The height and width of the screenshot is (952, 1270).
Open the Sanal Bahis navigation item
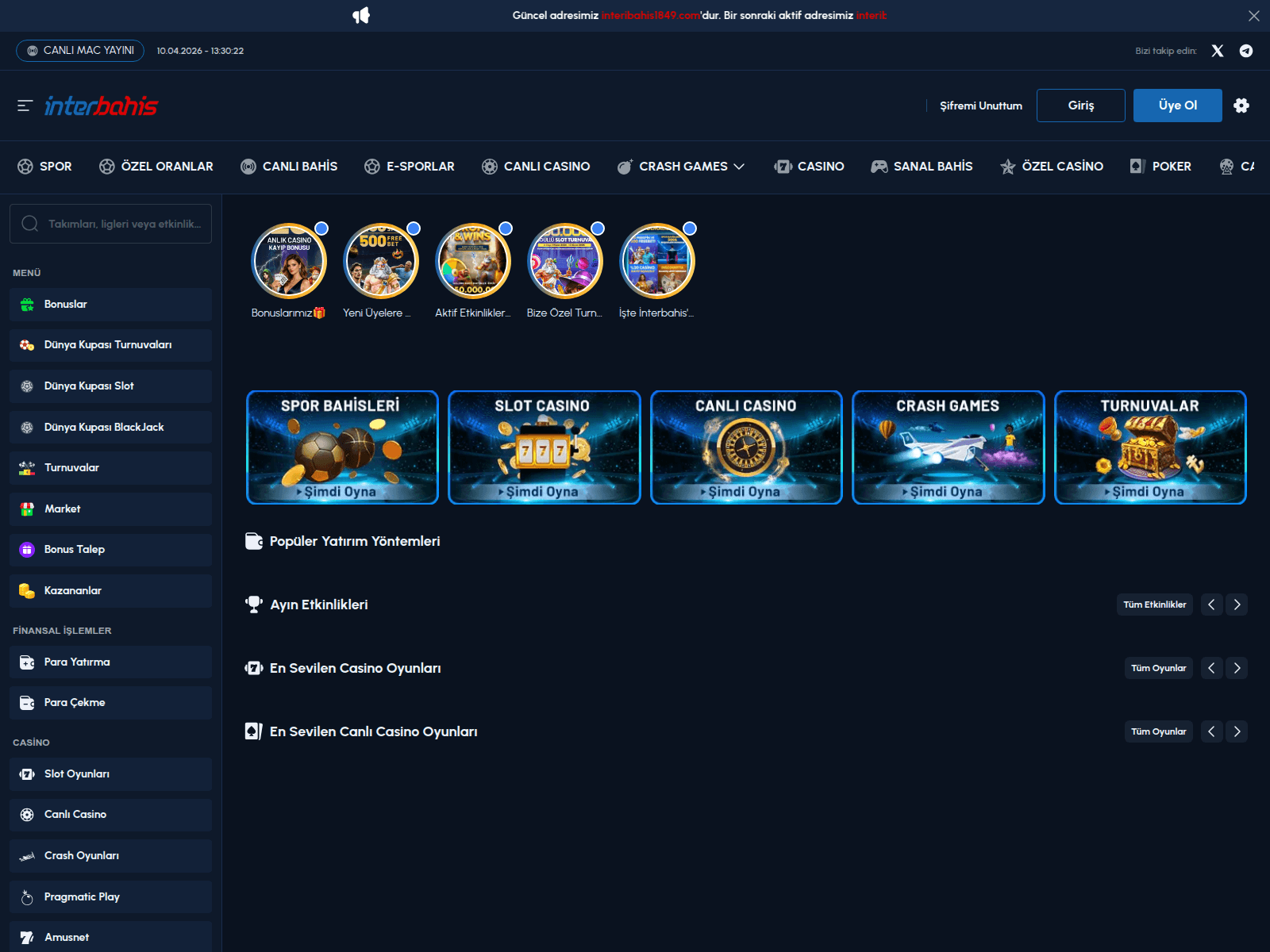click(922, 167)
